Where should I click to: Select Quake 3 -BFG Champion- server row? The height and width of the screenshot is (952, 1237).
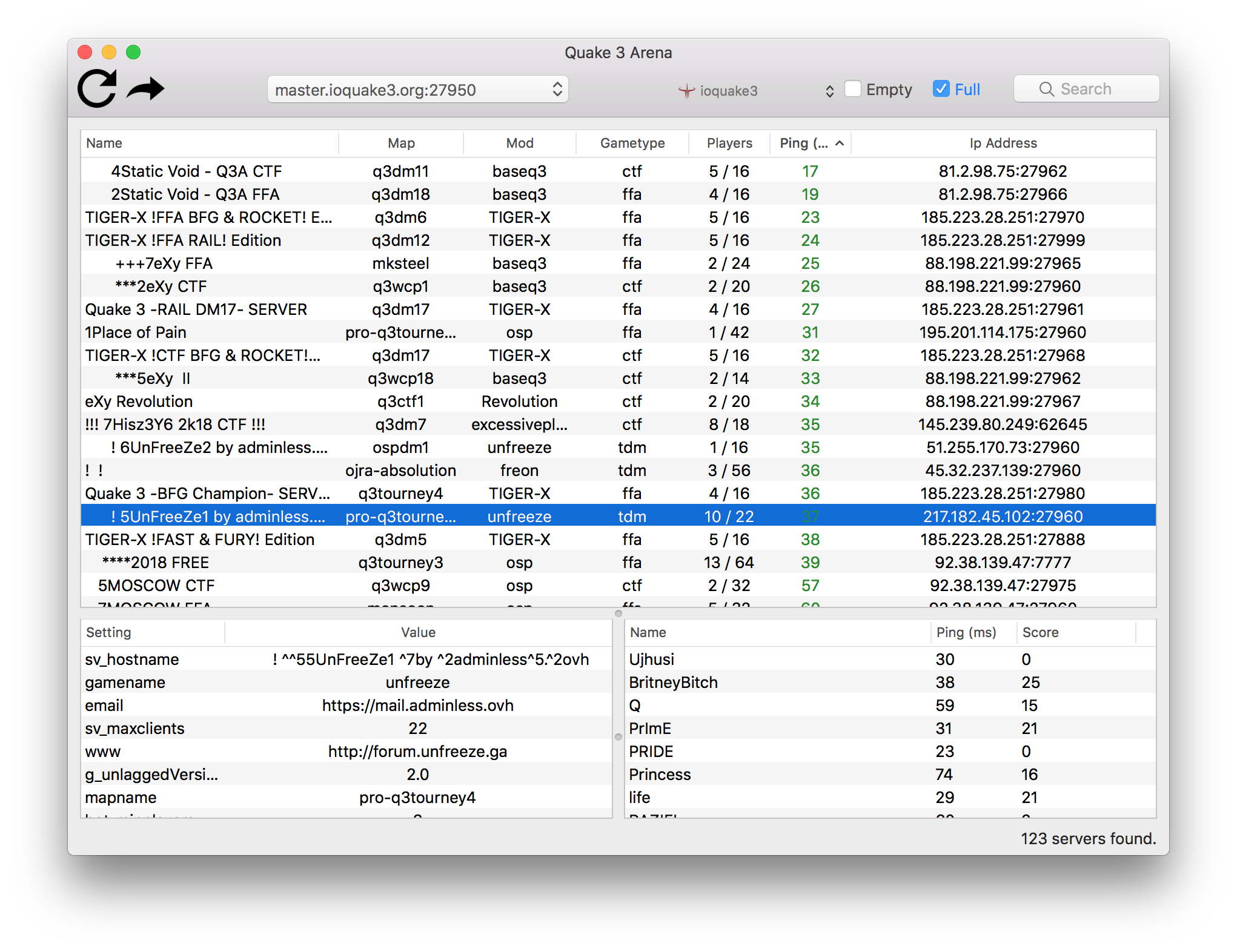pos(618,494)
